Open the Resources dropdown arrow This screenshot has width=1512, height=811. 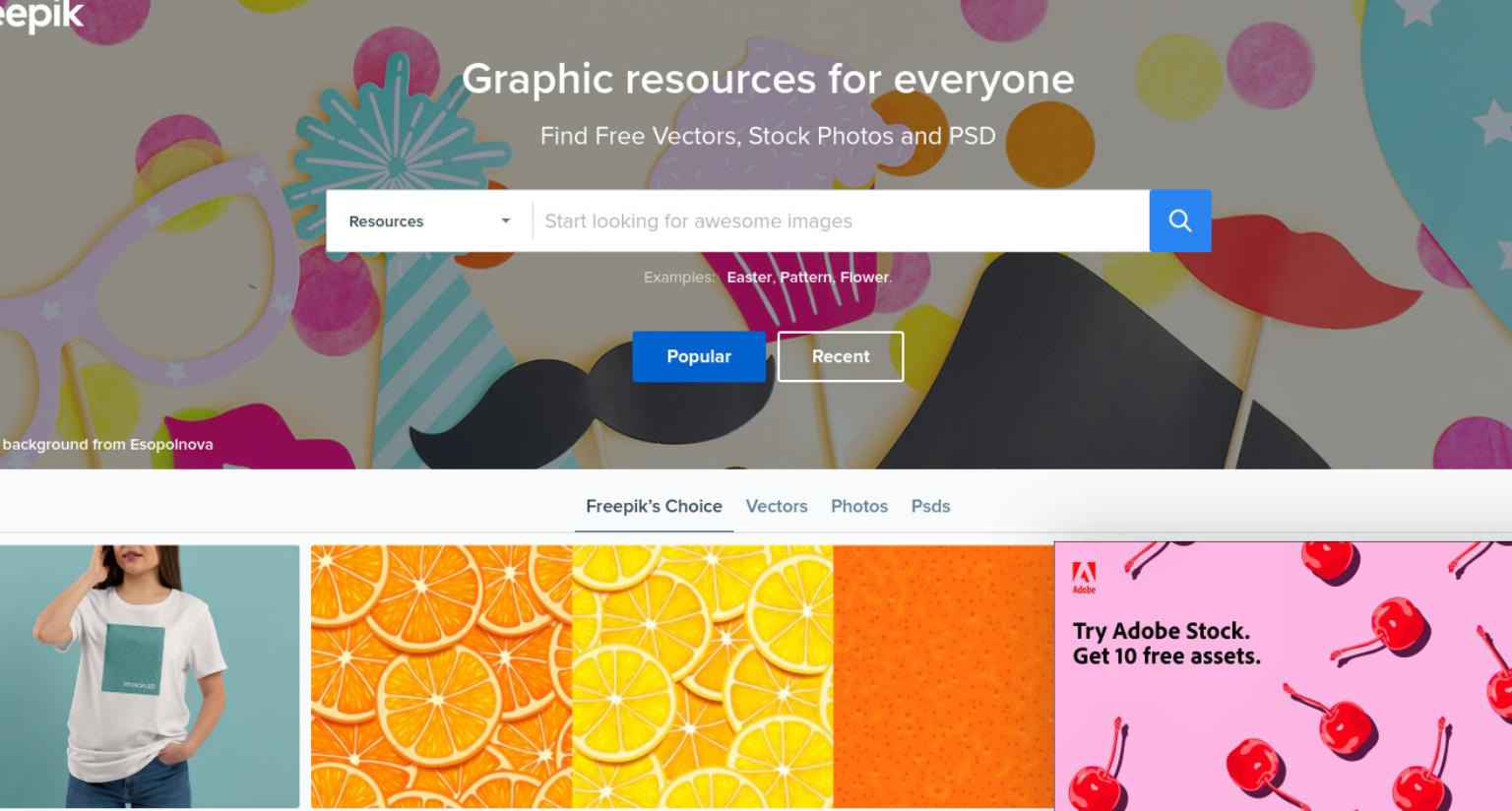pos(506,221)
